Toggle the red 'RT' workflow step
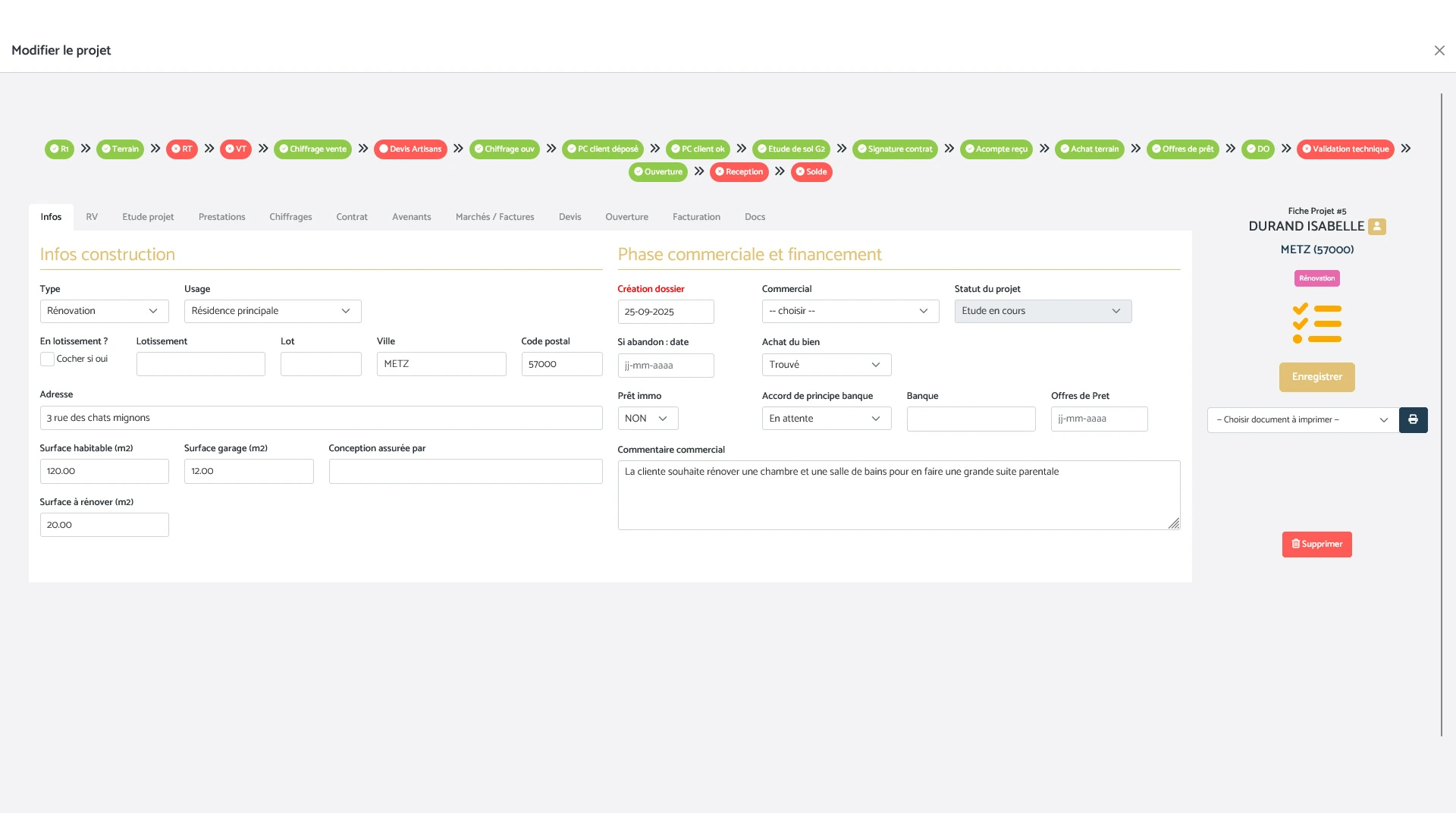 click(182, 149)
